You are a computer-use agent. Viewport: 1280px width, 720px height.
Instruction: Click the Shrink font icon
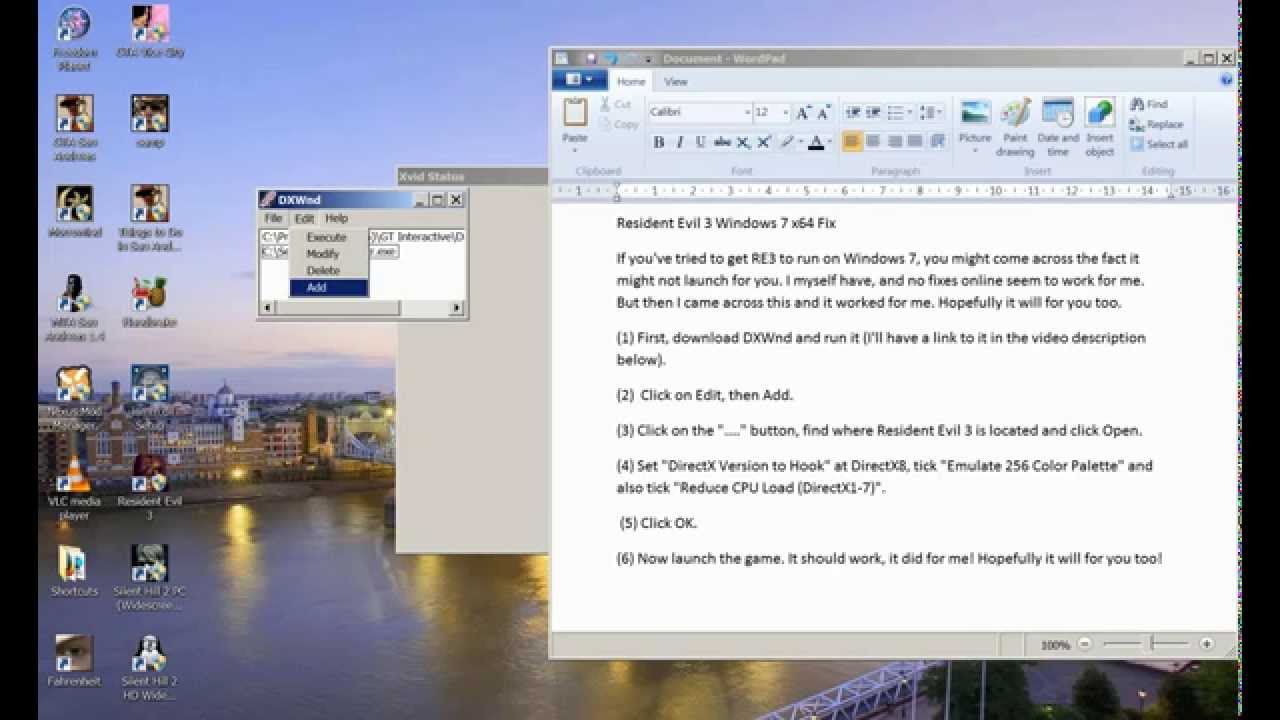(x=823, y=113)
